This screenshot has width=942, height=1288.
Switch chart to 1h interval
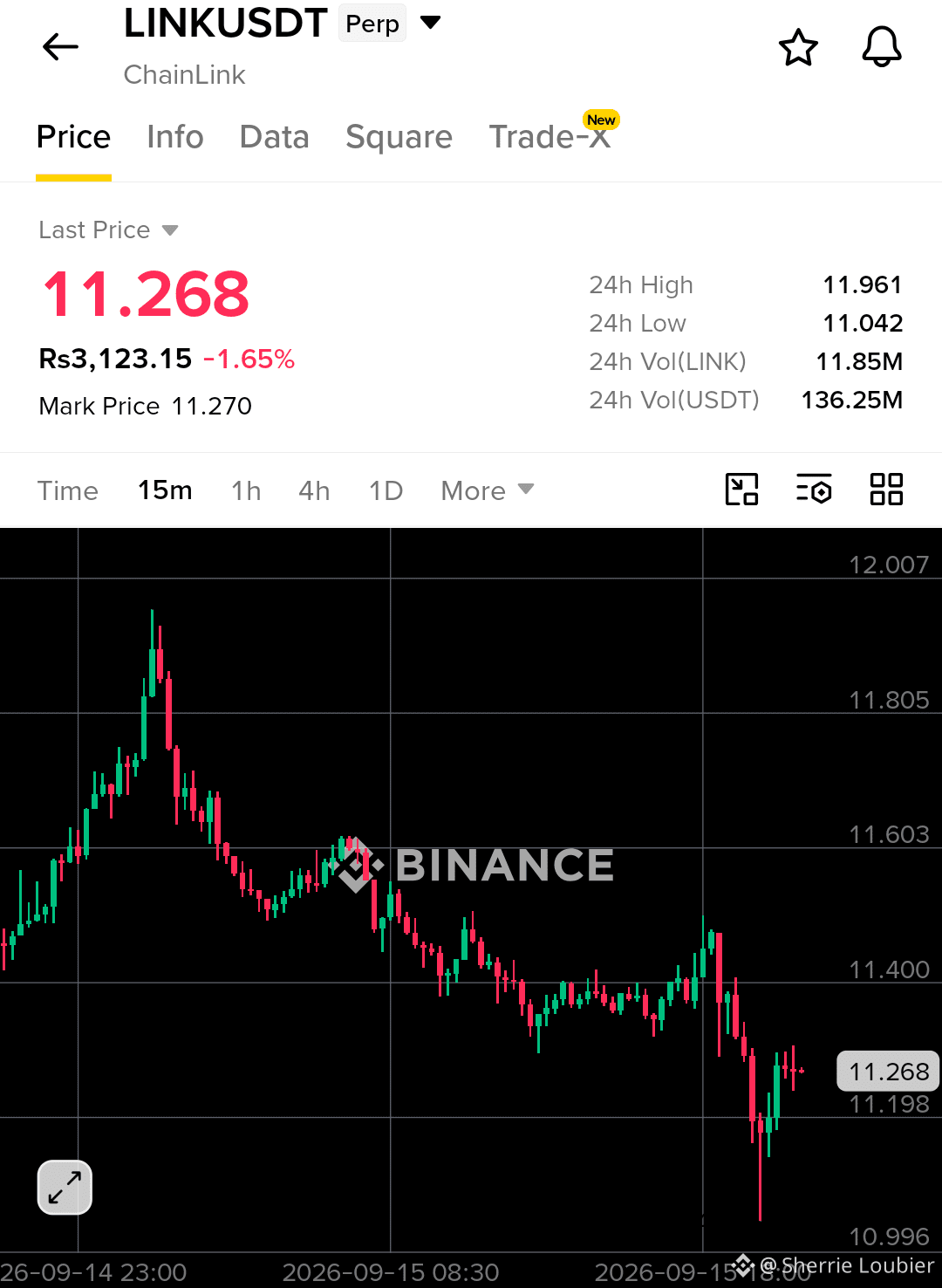(x=246, y=490)
